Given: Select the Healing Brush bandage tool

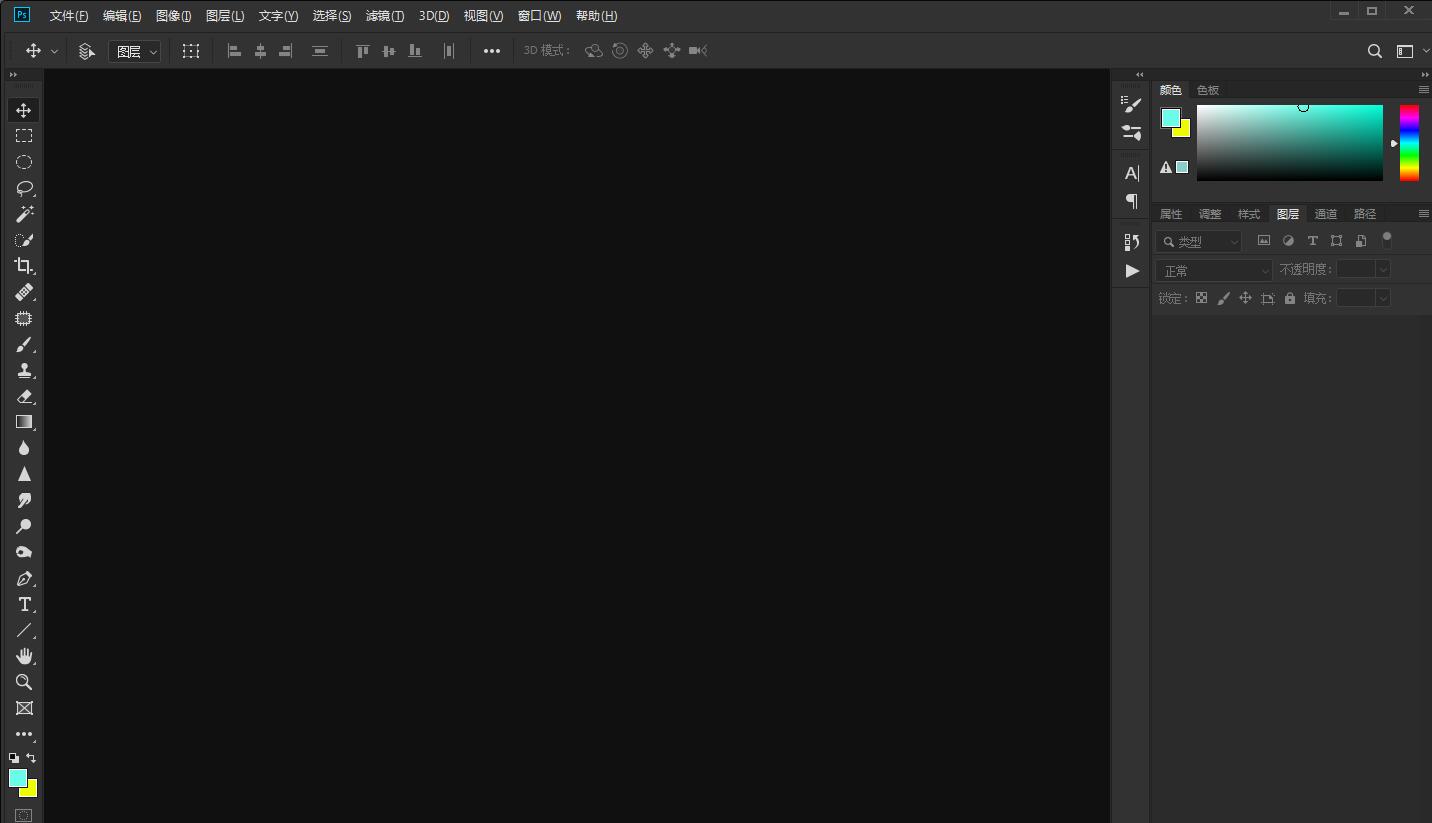Looking at the screenshot, I should pos(24,292).
